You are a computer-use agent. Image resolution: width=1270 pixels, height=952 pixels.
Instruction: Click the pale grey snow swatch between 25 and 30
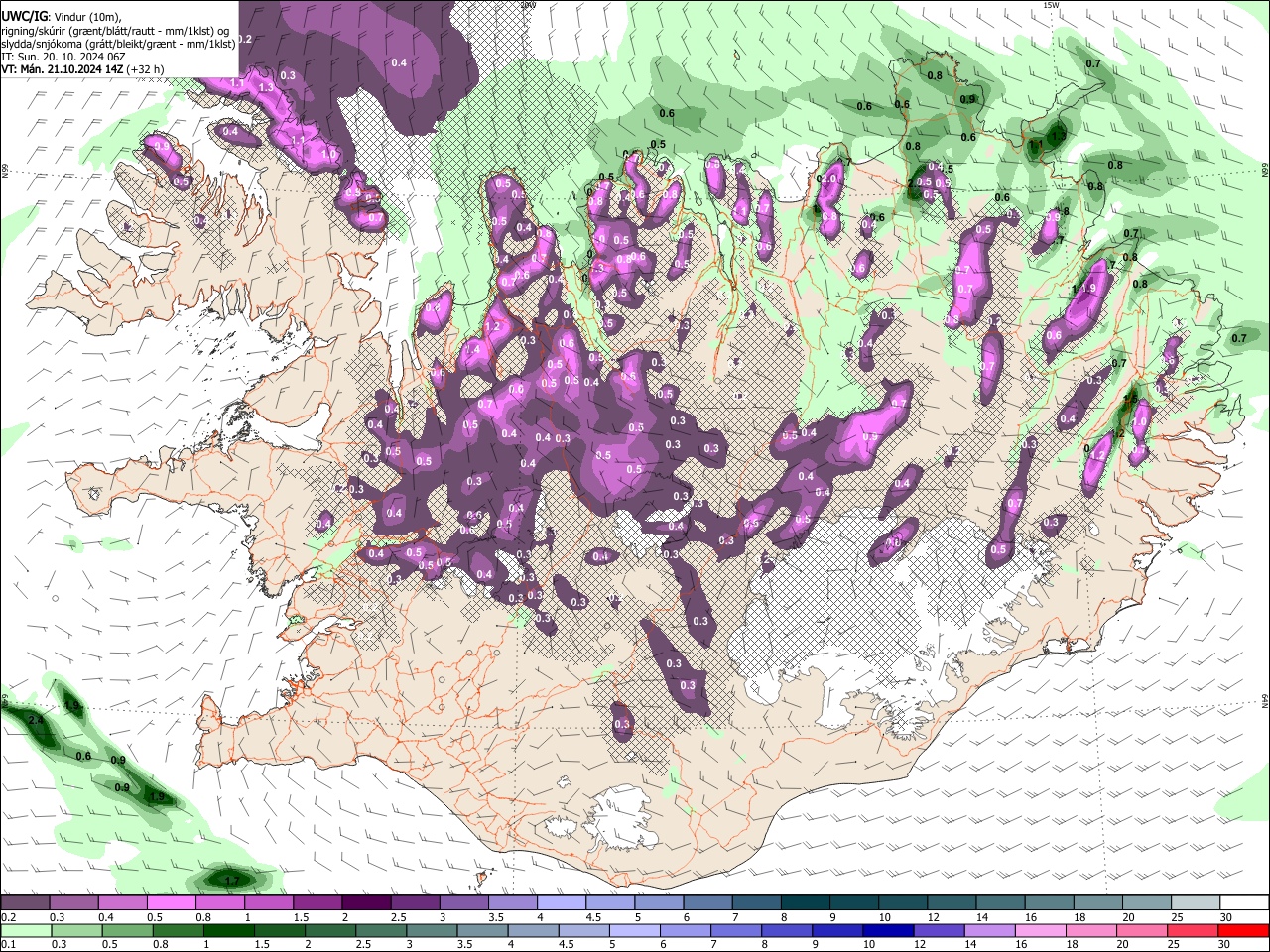tap(1195, 903)
